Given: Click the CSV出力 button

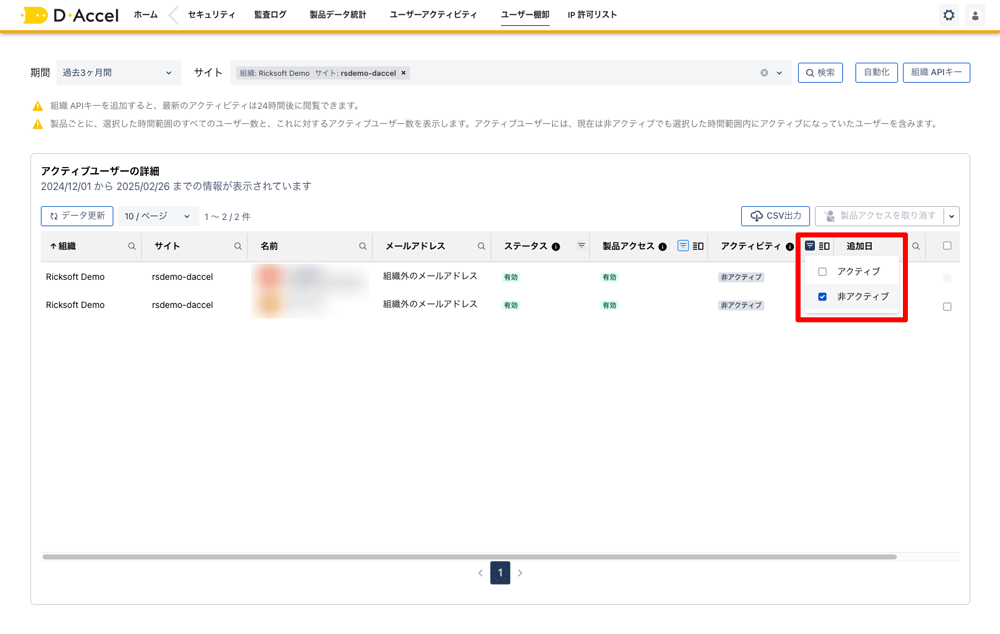Looking at the screenshot, I should click(776, 216).
